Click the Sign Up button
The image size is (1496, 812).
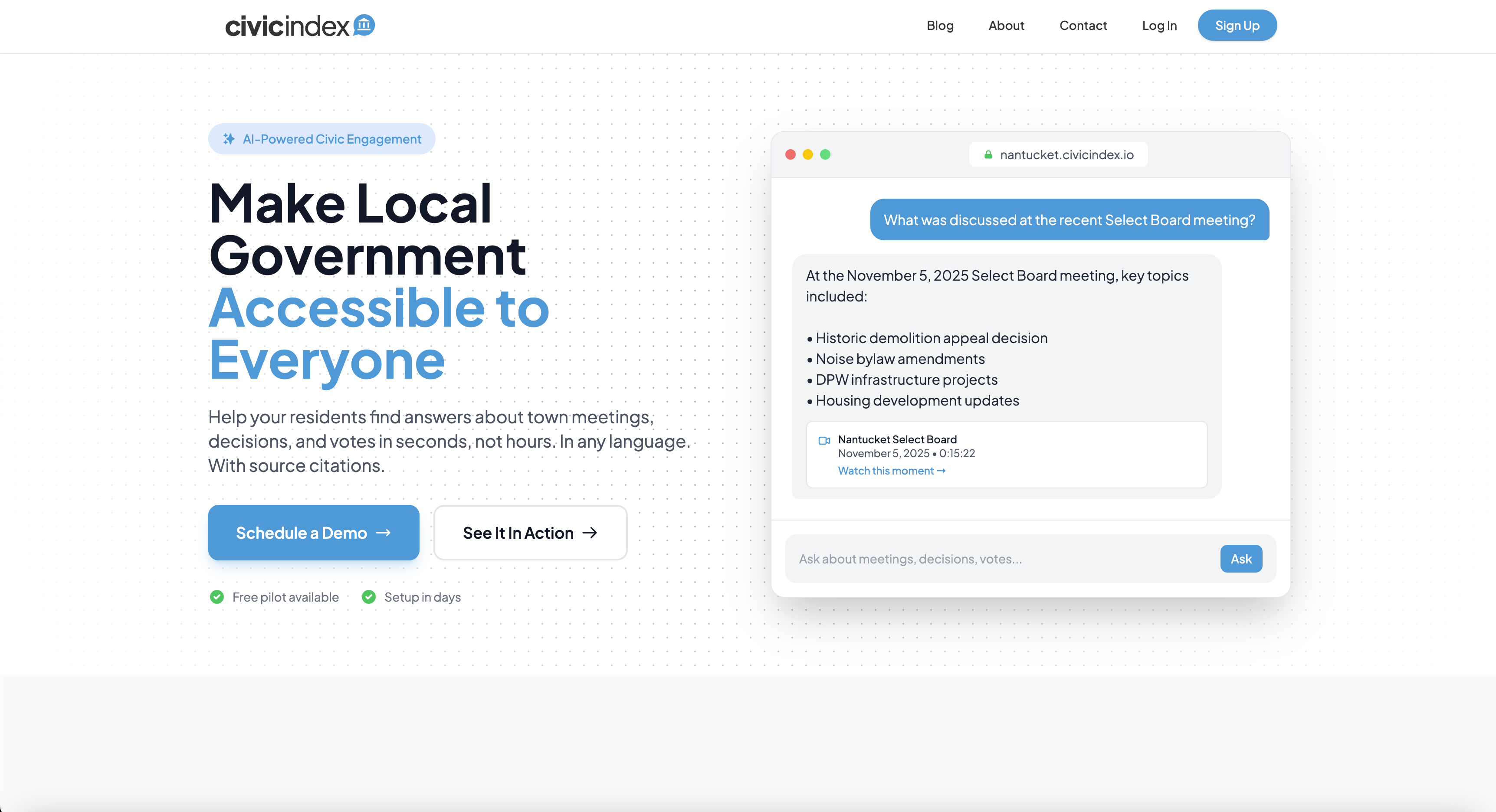coord(1237,26)
